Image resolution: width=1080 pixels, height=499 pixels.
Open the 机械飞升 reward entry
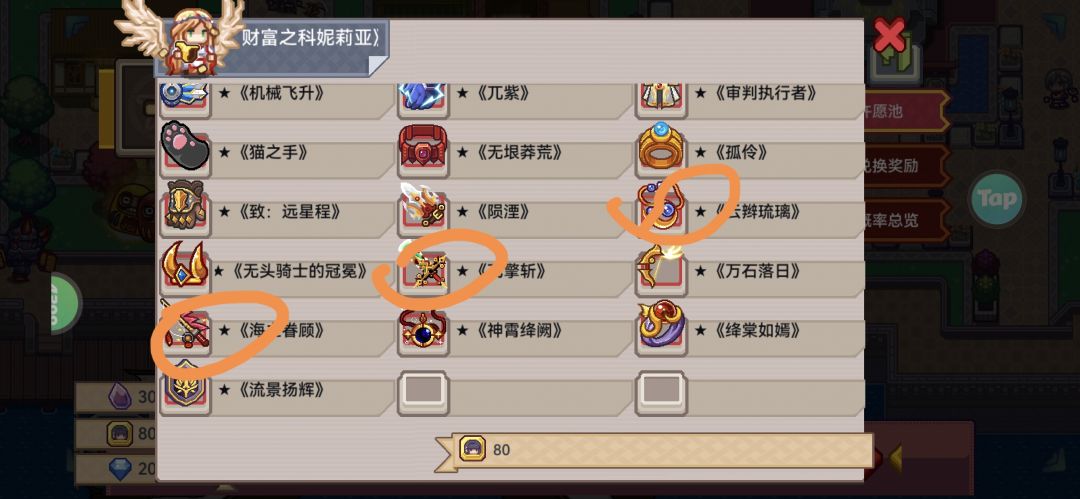[276, 97]
